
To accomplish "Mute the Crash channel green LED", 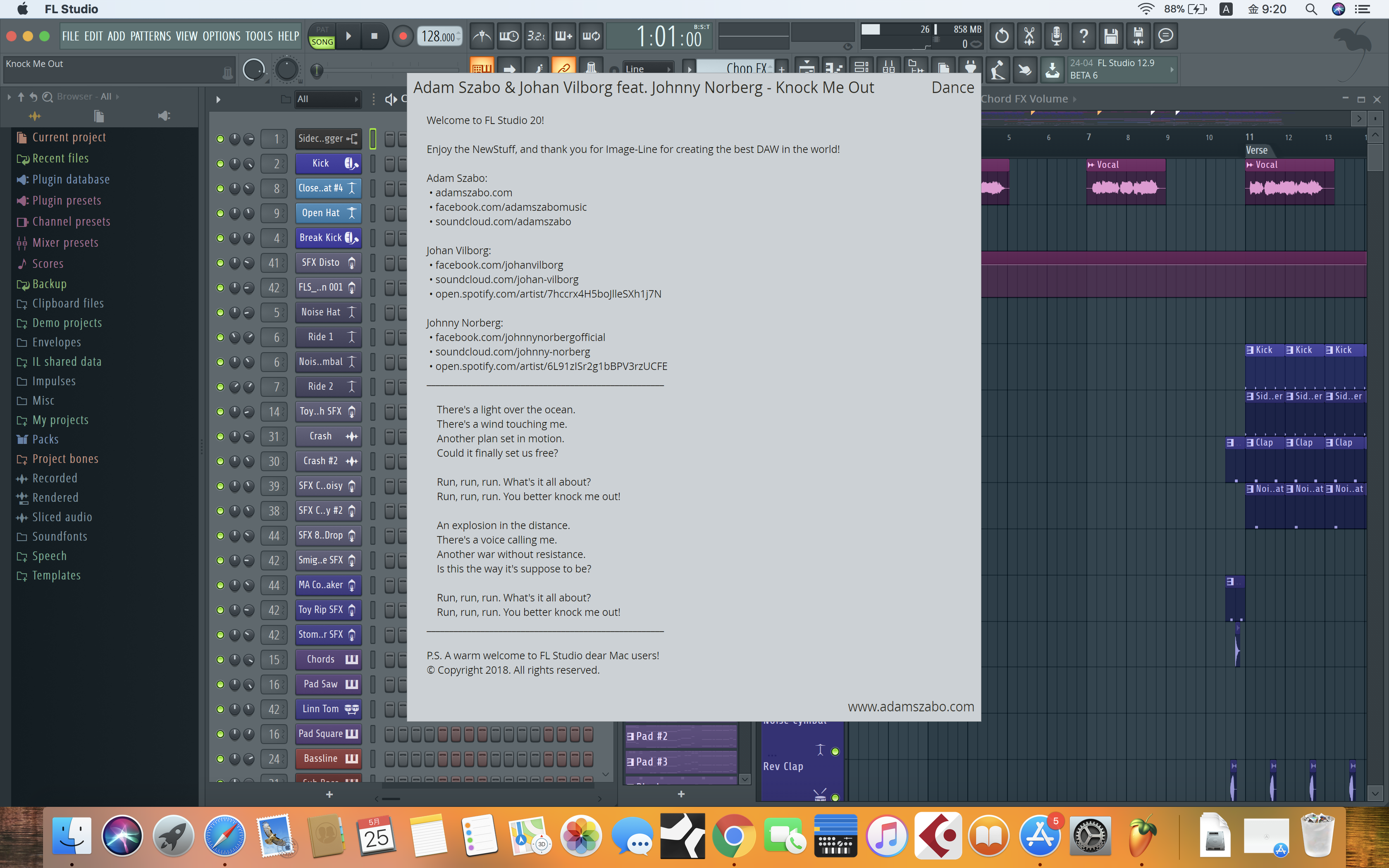I will pos(220,436).
